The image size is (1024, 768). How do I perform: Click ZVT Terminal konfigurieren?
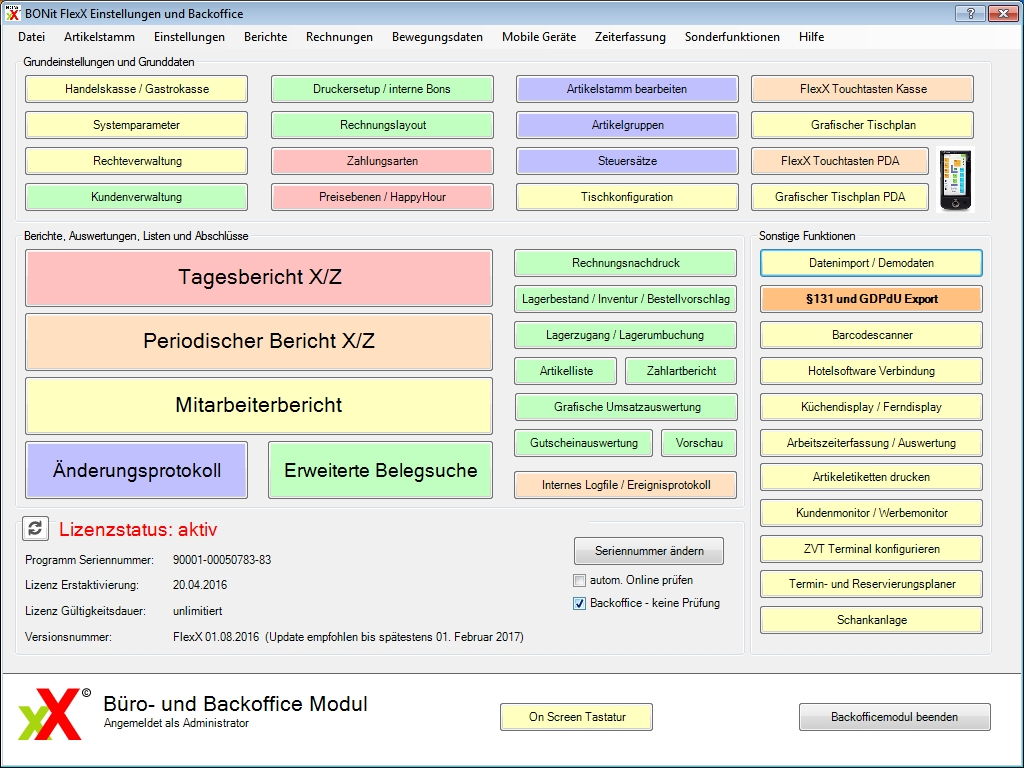(x=871, y=549)
